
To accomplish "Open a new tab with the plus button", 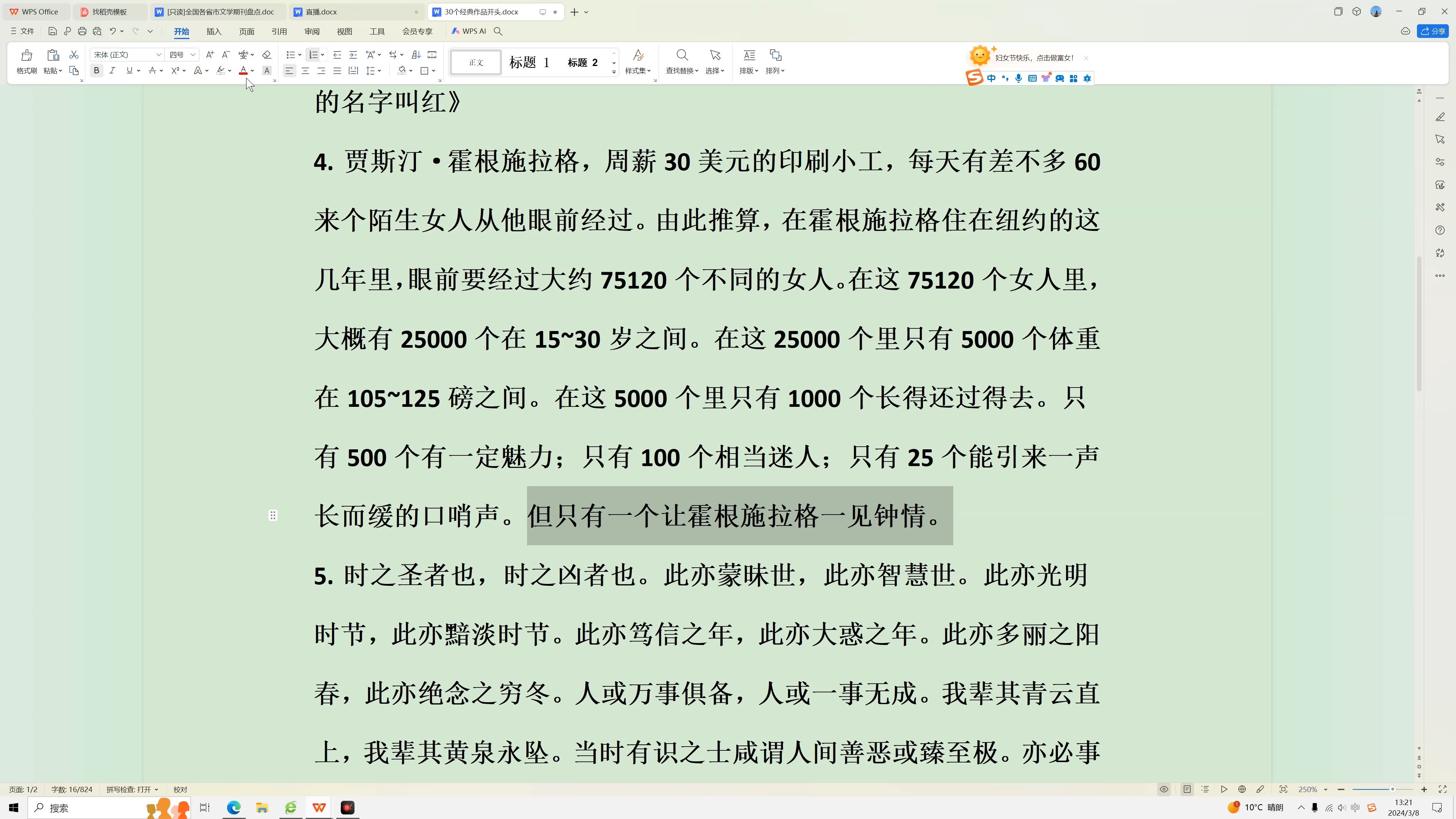I will [574, 12].
